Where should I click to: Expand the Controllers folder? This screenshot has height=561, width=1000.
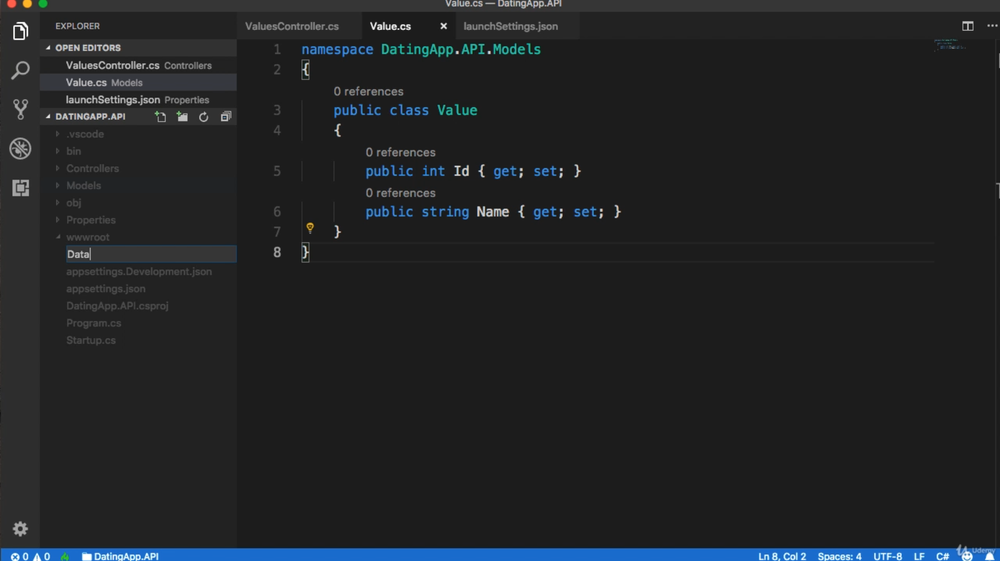(x=92, y=168)
